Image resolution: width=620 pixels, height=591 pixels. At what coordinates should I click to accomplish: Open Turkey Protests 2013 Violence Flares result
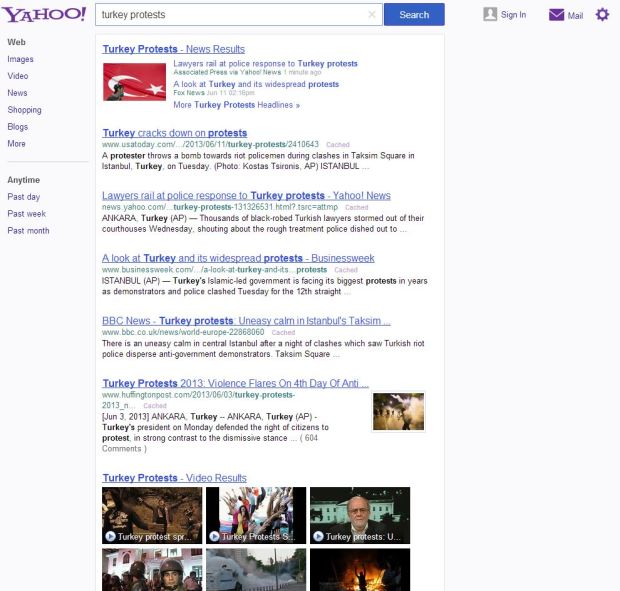coord(236,383)
